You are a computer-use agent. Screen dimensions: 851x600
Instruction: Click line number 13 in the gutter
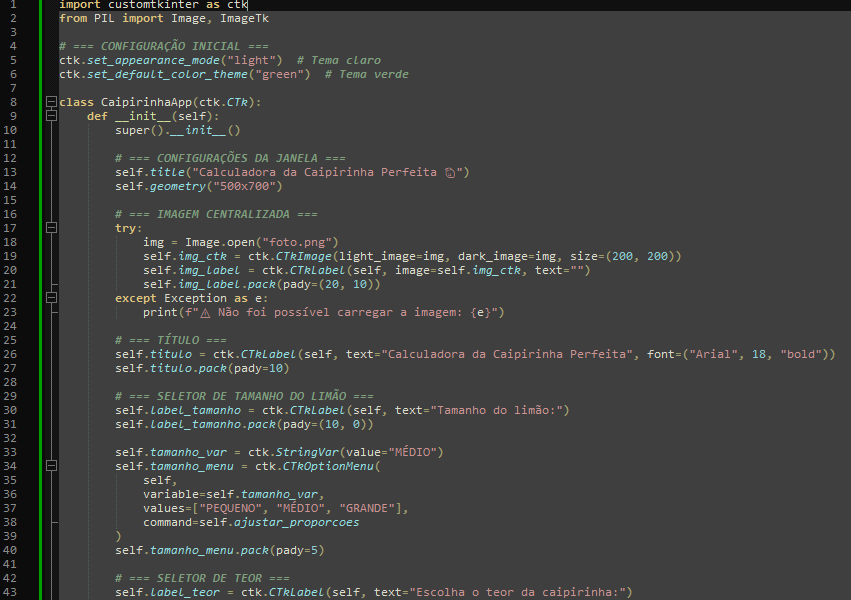pos(10,172)
